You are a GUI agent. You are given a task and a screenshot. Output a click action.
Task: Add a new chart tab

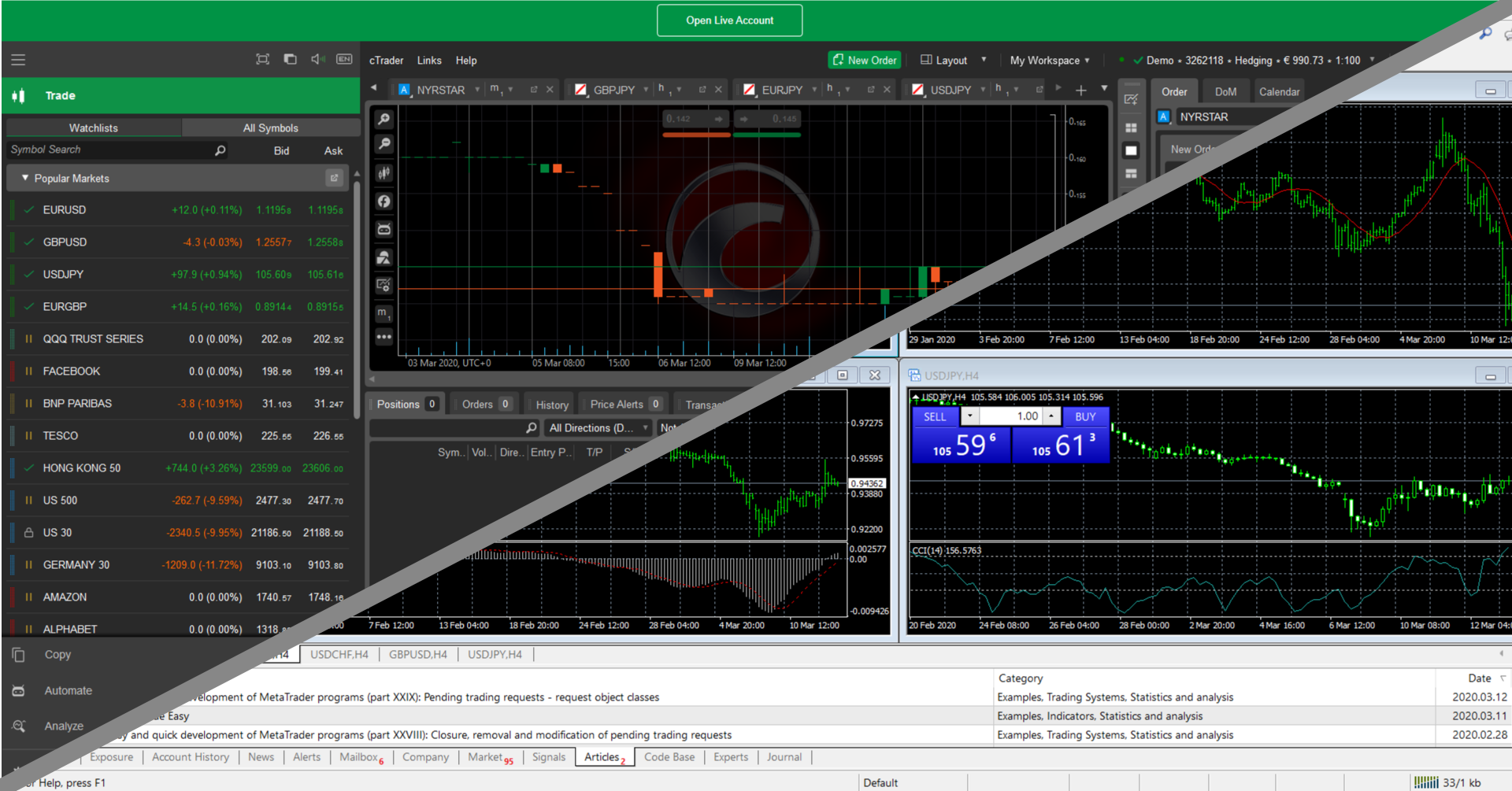point(1081,91)
